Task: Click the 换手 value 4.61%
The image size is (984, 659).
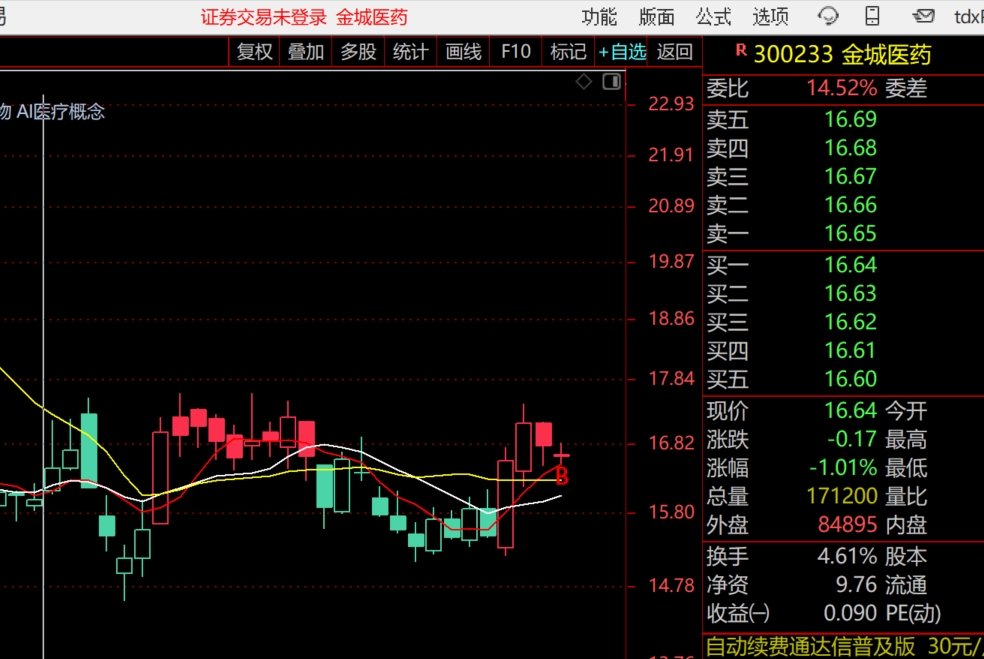Action: pos(847,556)
